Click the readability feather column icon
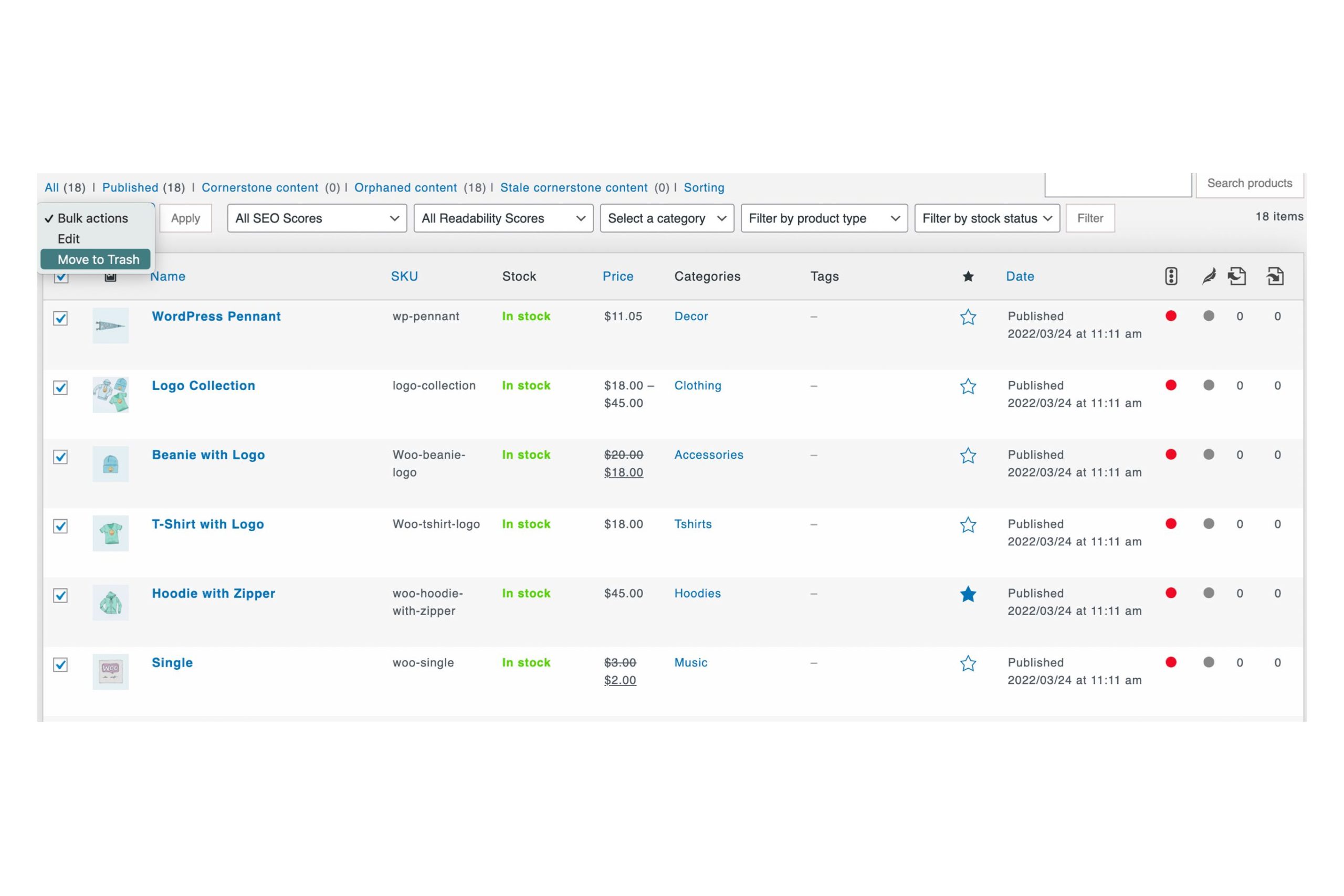Screen dimensions: 1344x896 click(1209, 277)
